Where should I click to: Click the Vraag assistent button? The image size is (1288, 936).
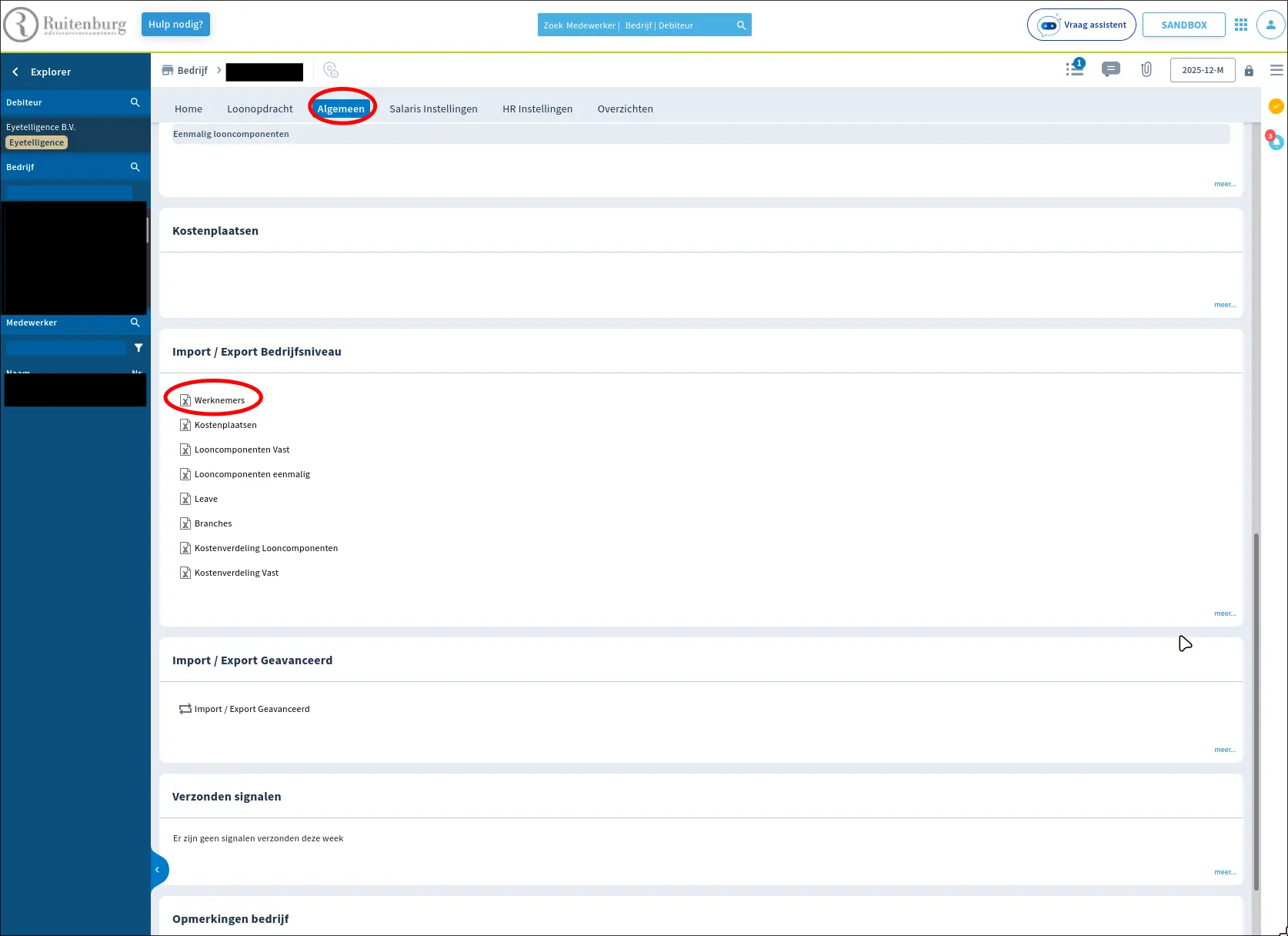click(x=1081, y=25)
